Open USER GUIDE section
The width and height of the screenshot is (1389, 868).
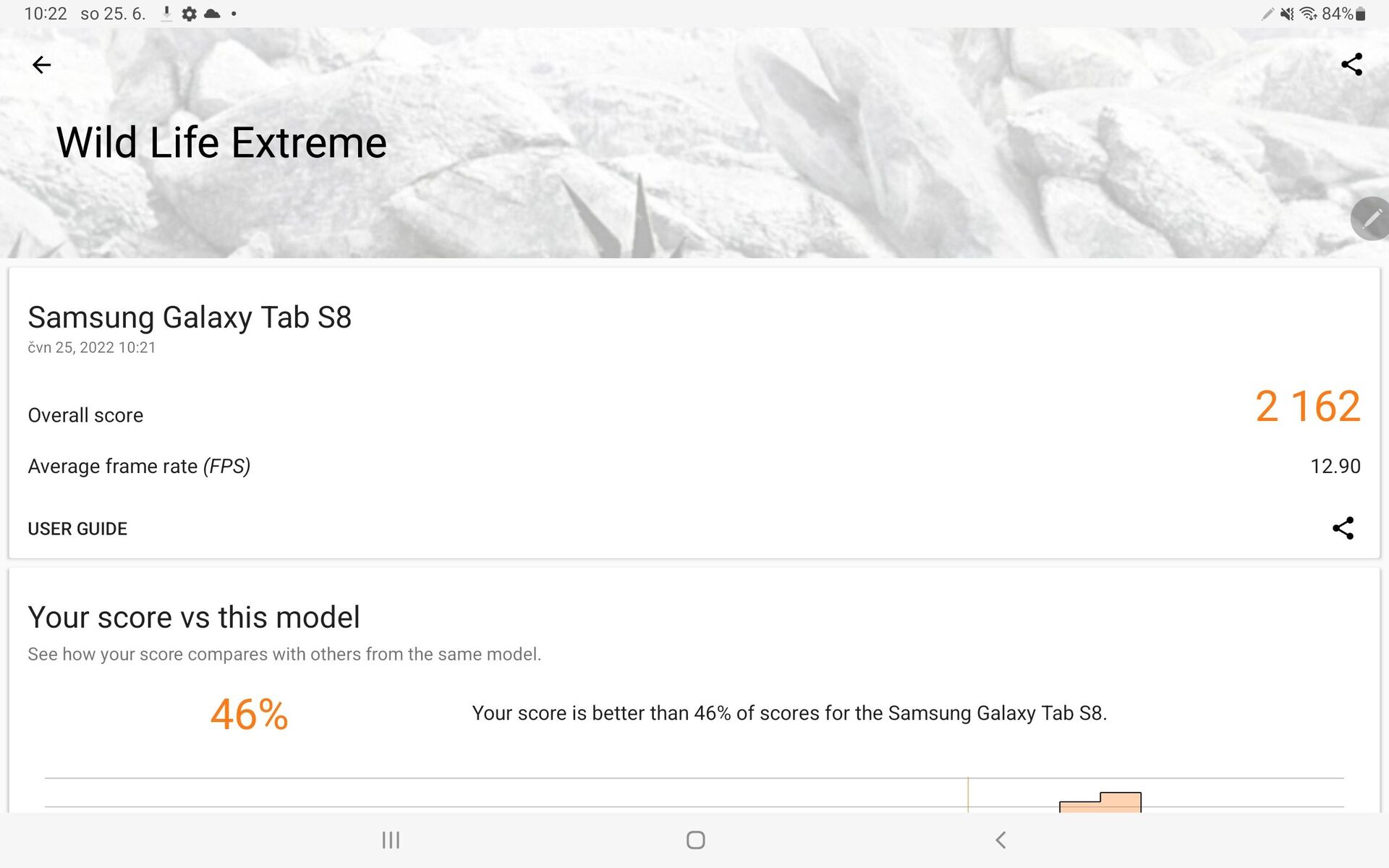point(78,528)
